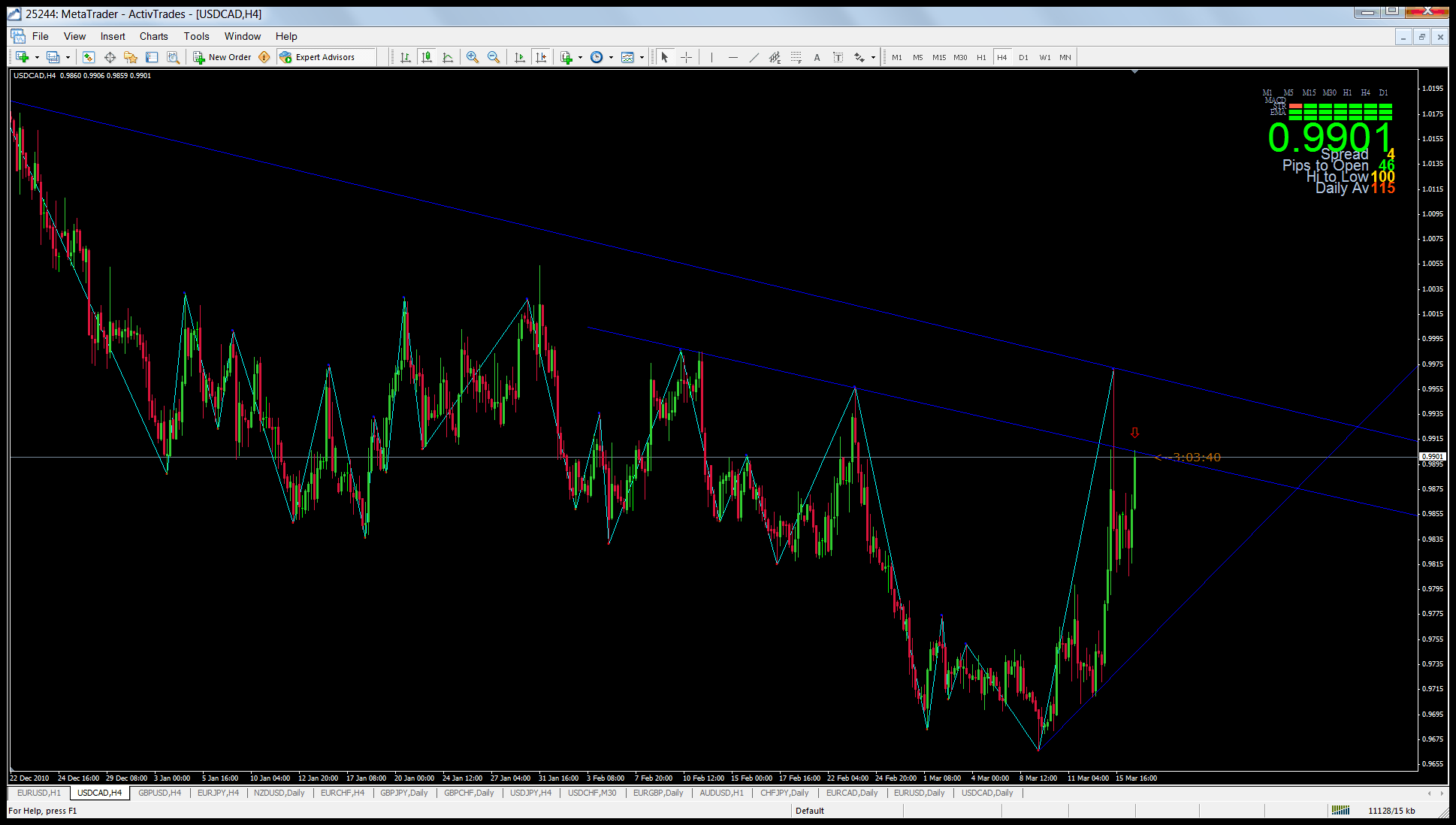Click the New Order button
The image size is (1456, 825).
tap(222, 57)
